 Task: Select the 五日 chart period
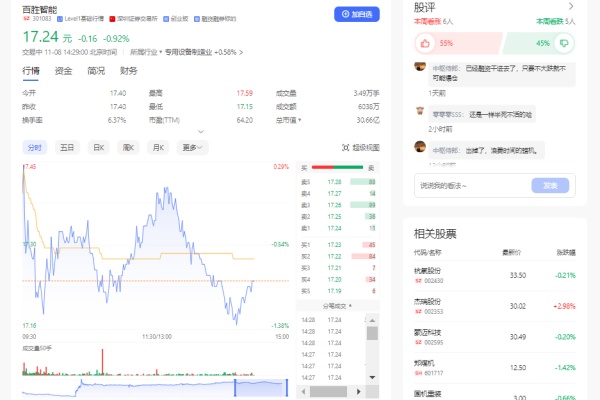pos(67,147)
